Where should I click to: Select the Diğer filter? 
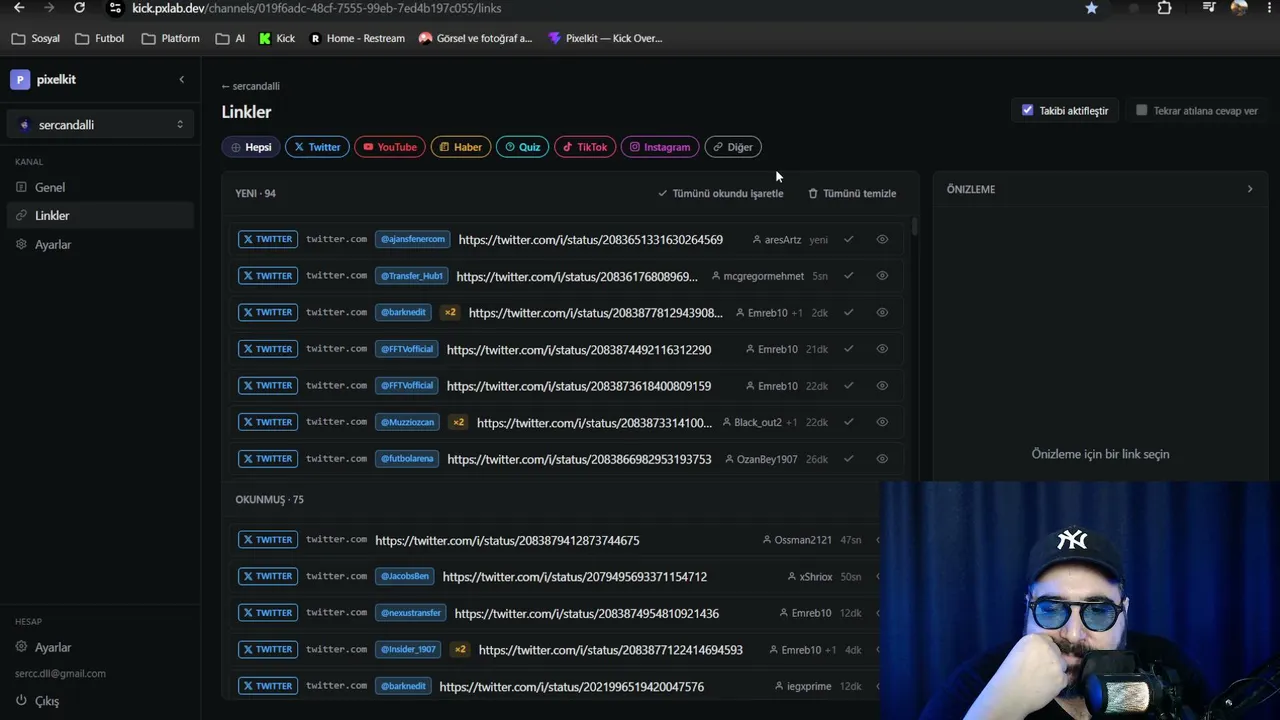point(733,147)
